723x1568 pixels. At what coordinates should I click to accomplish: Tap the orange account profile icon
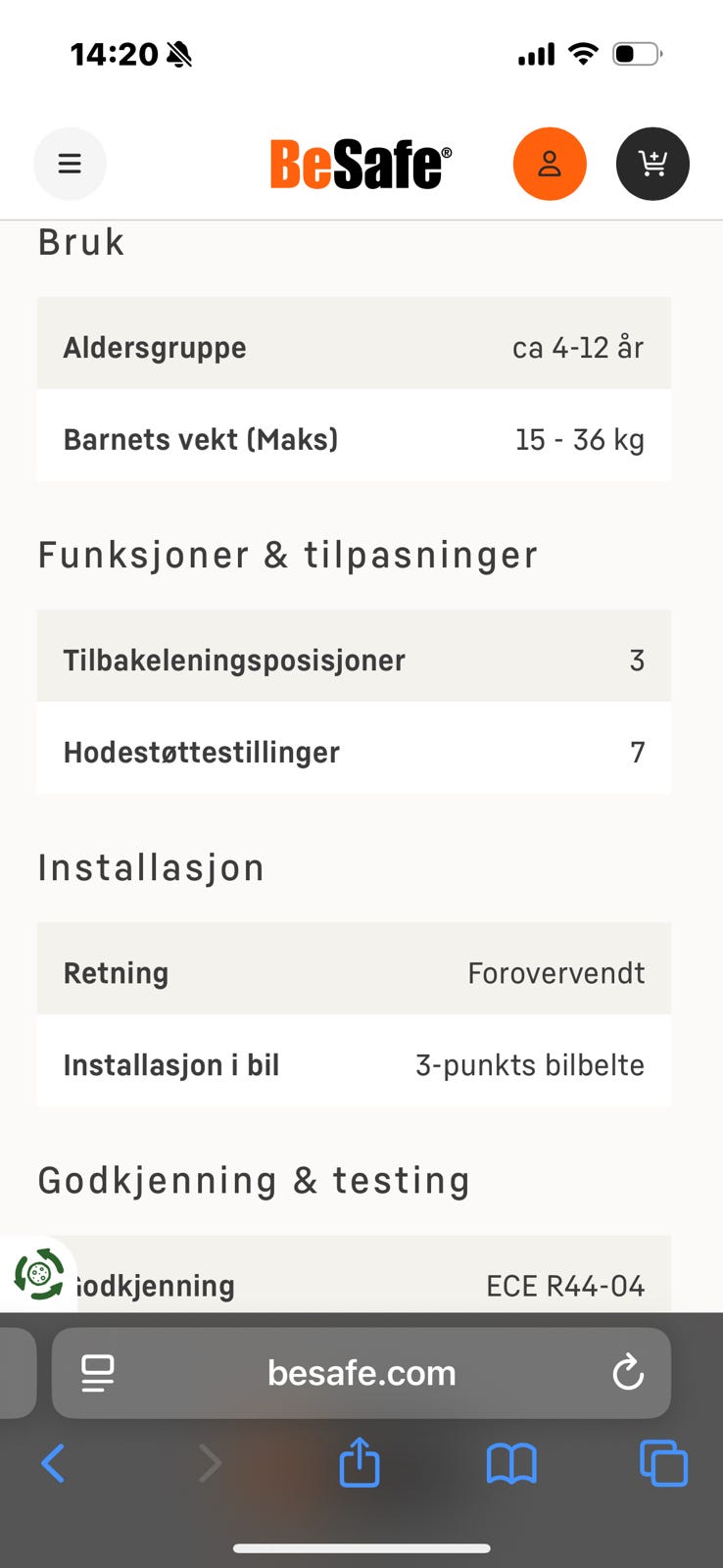pos(550,164)
